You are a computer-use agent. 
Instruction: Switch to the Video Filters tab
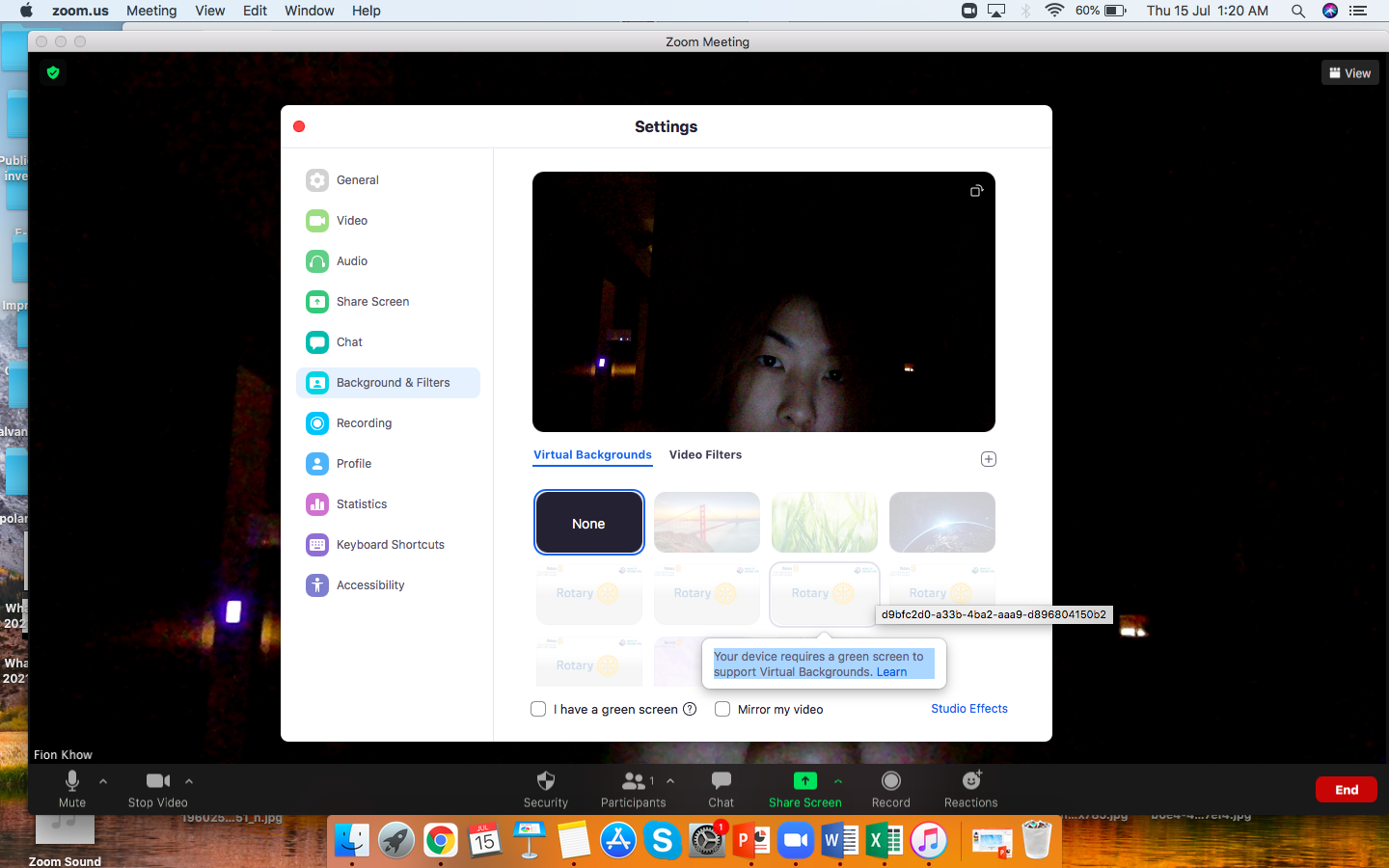706,455
